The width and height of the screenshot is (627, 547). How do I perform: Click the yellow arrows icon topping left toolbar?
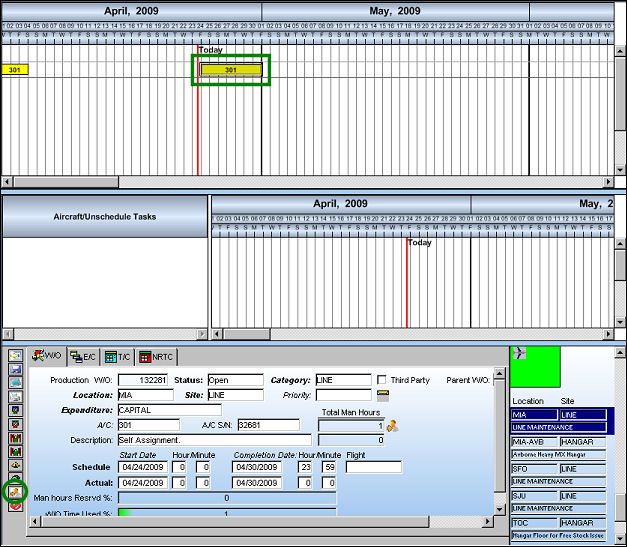point(15,355)
